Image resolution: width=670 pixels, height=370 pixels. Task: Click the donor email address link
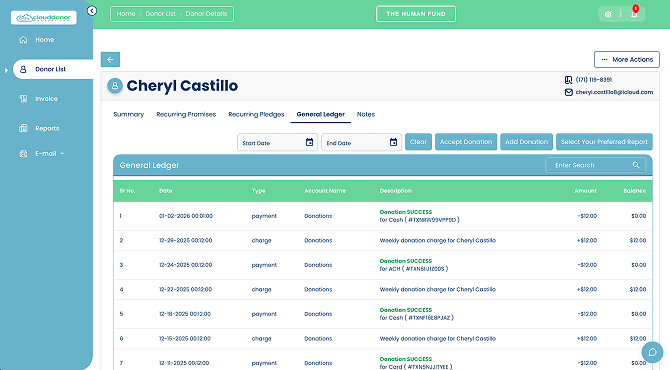tap(614, 92)
